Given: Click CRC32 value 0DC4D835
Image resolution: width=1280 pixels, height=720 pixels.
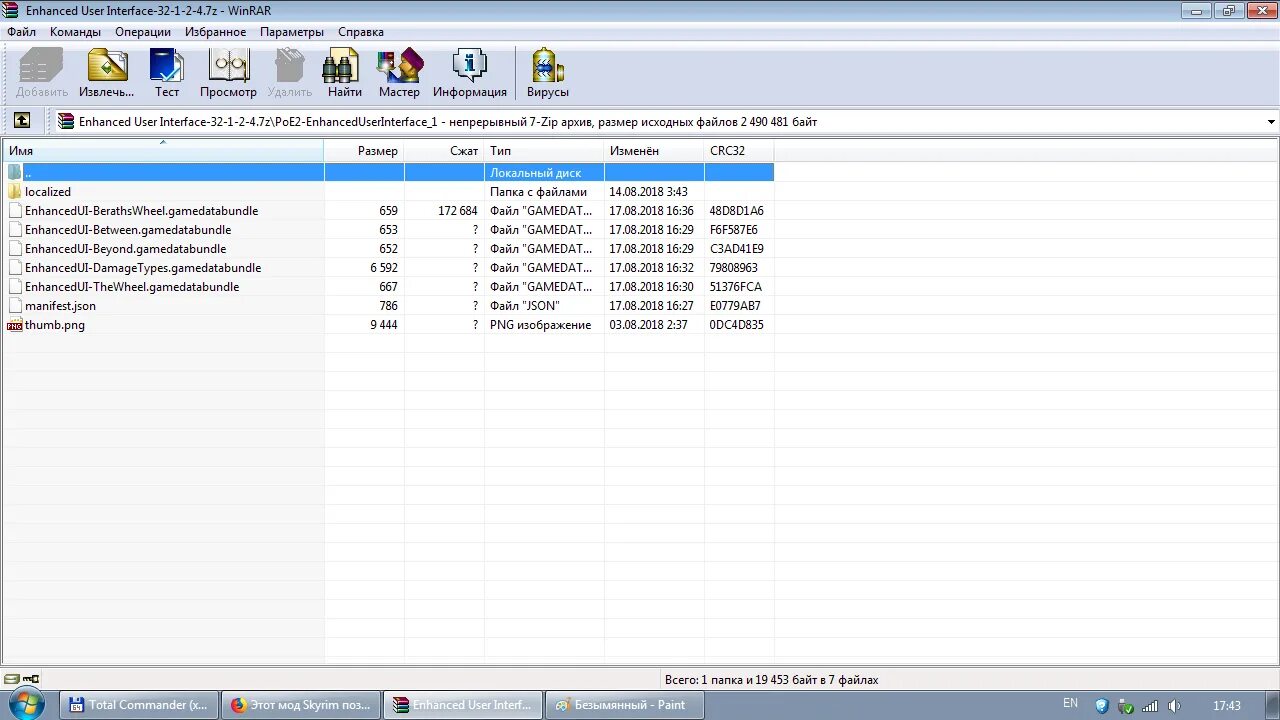Looking at the screenshot, I should pyautogui.click(x=737, y=325).
